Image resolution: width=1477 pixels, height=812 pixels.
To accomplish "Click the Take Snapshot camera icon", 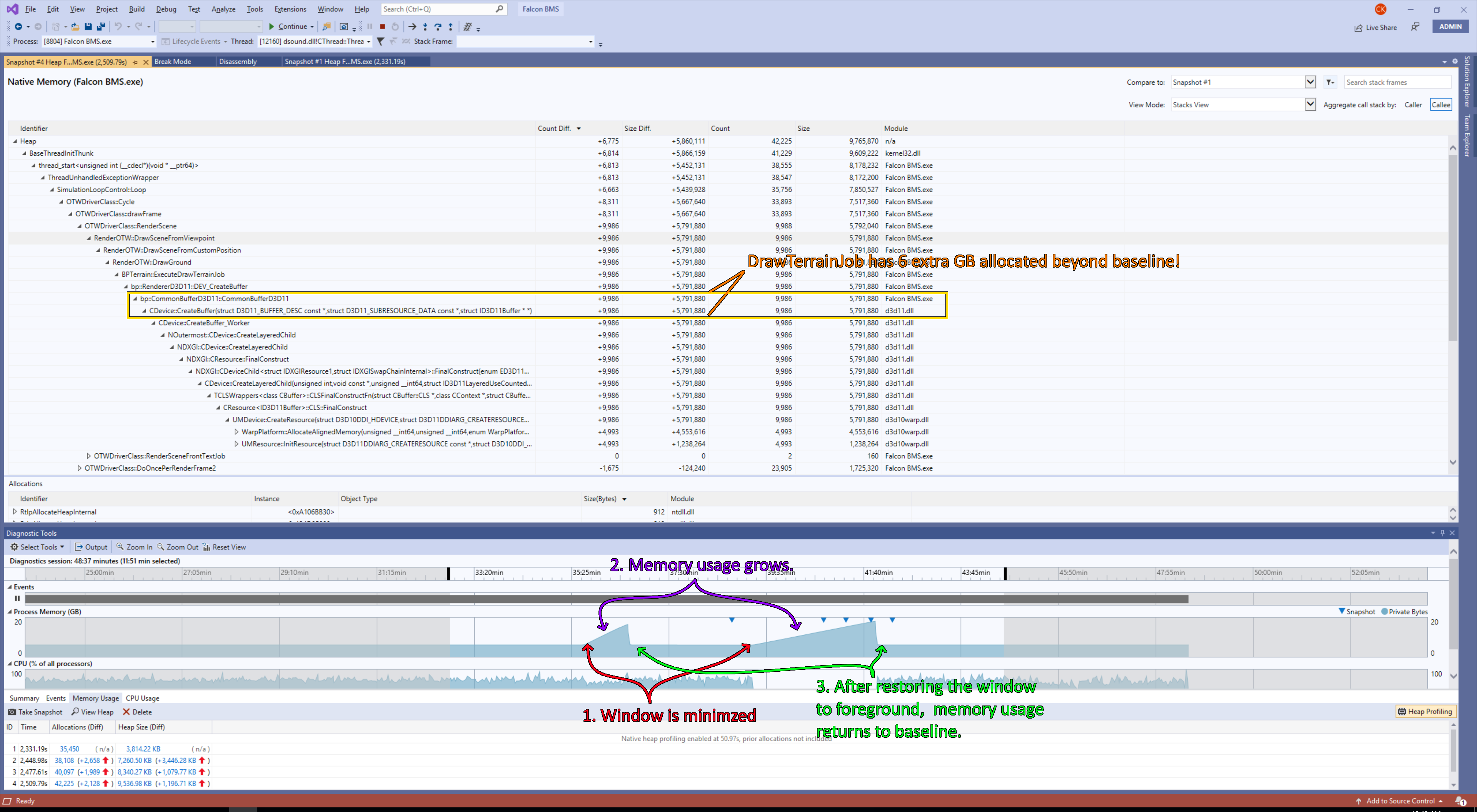I will 12,712.
